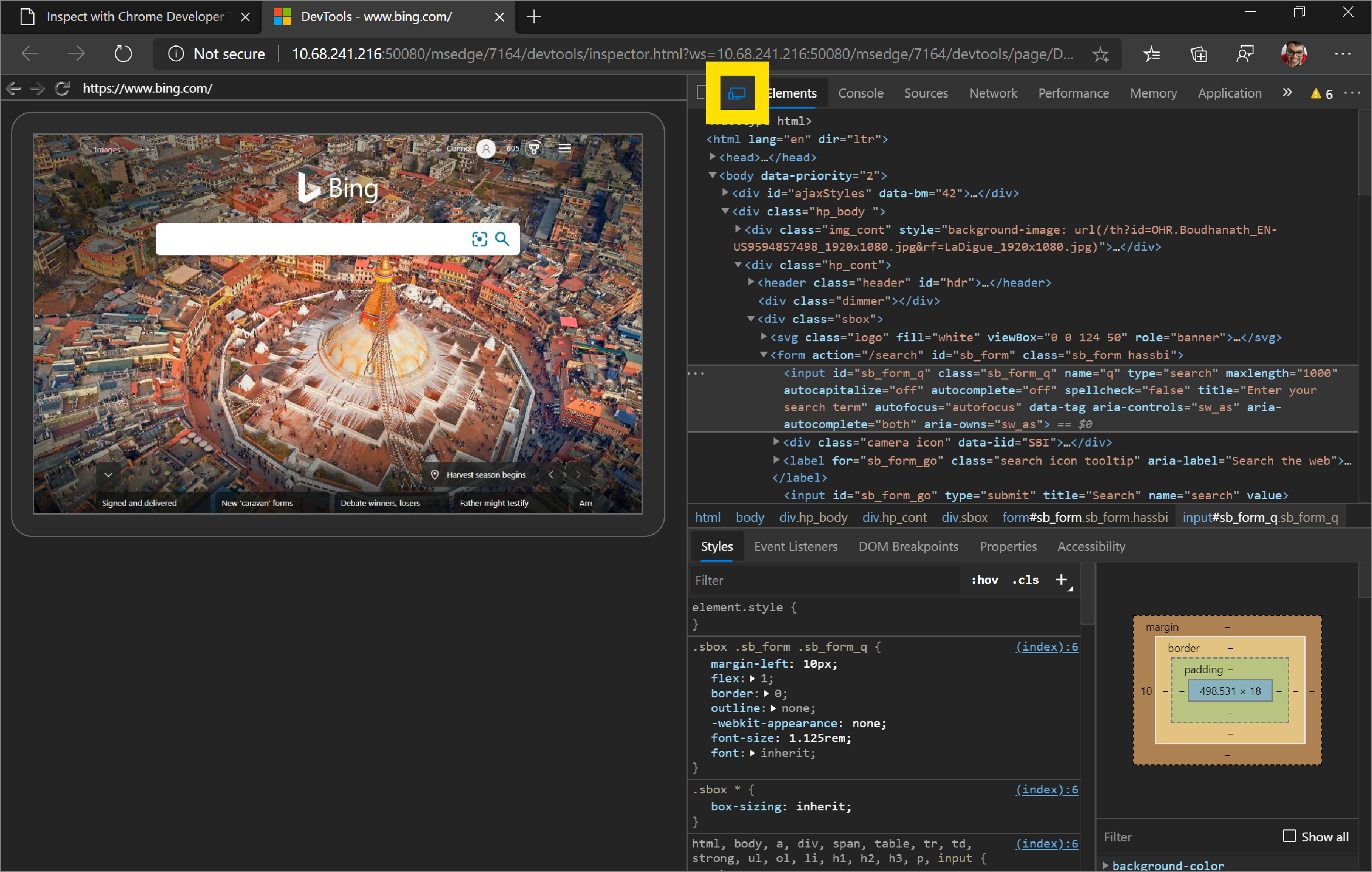Select the Event Listeners tab
The height and width of the screenshot is (872, 1372).
click(795, 546)
